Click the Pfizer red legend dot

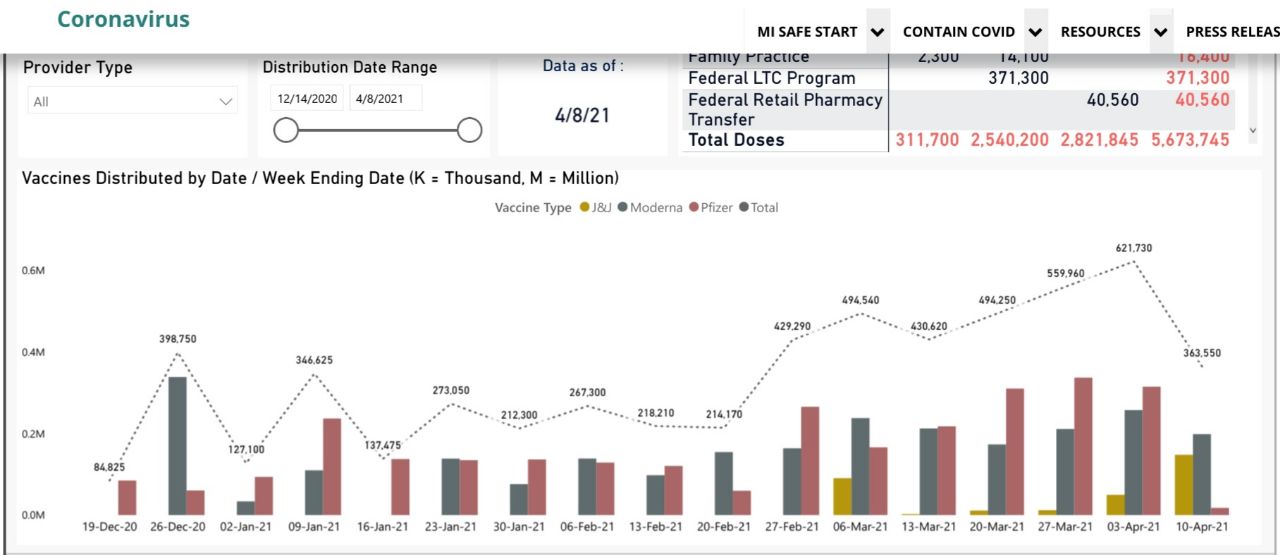[694, 208]
